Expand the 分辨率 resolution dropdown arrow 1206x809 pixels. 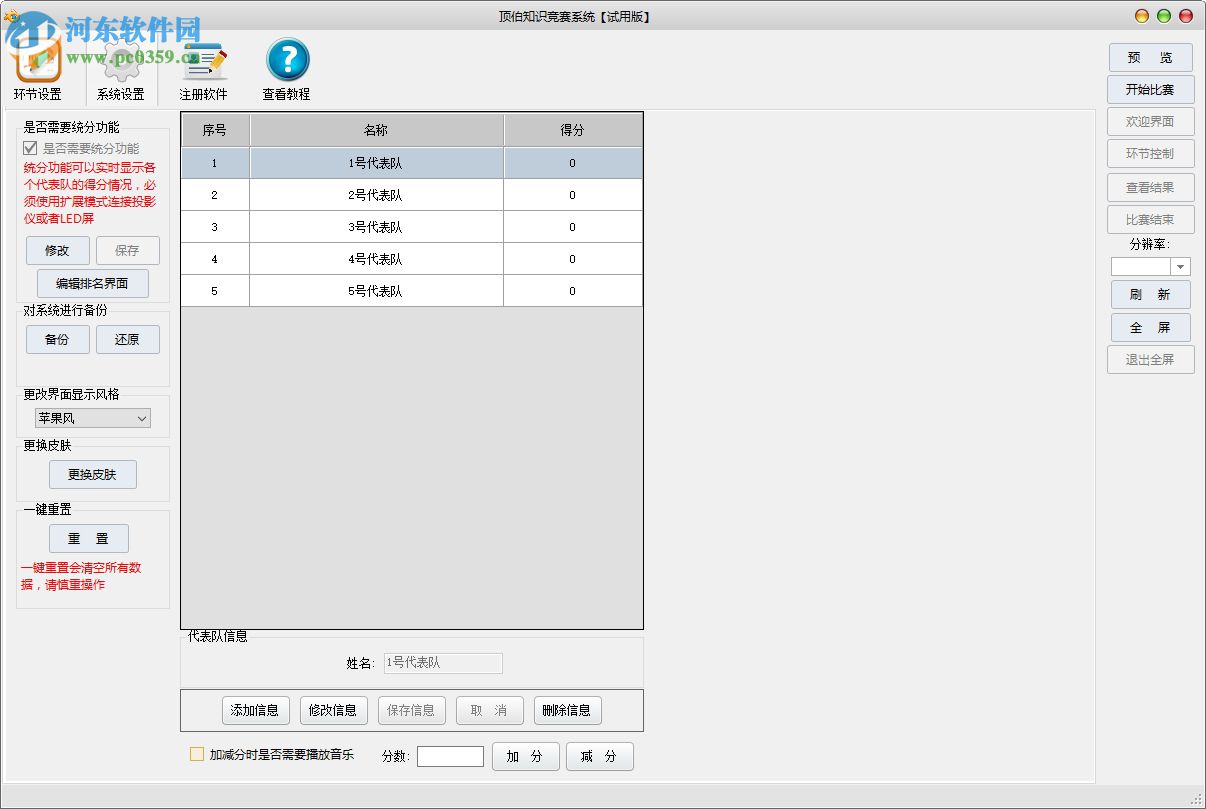point(1180,266)
